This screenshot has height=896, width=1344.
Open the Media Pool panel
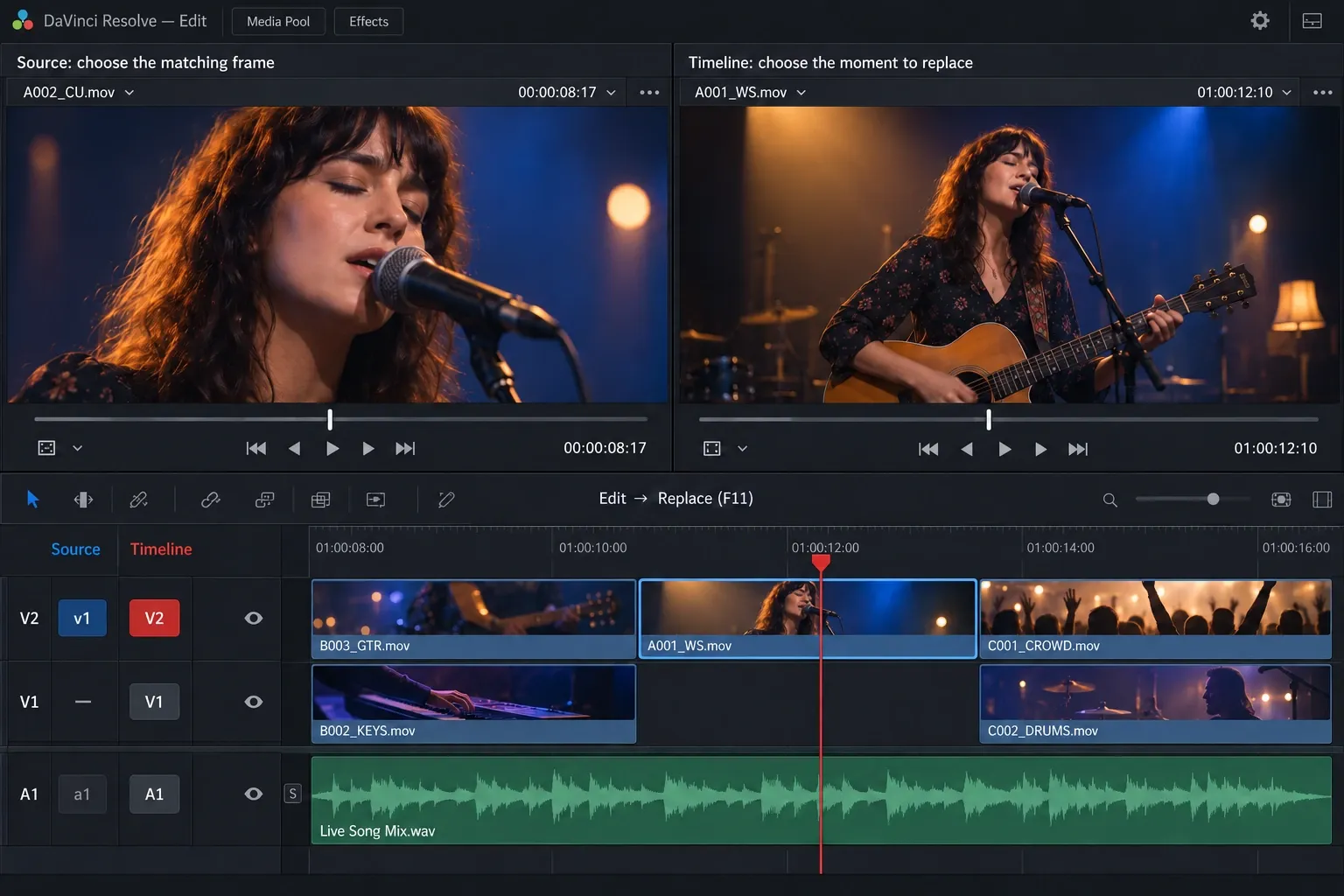(278, 21)
